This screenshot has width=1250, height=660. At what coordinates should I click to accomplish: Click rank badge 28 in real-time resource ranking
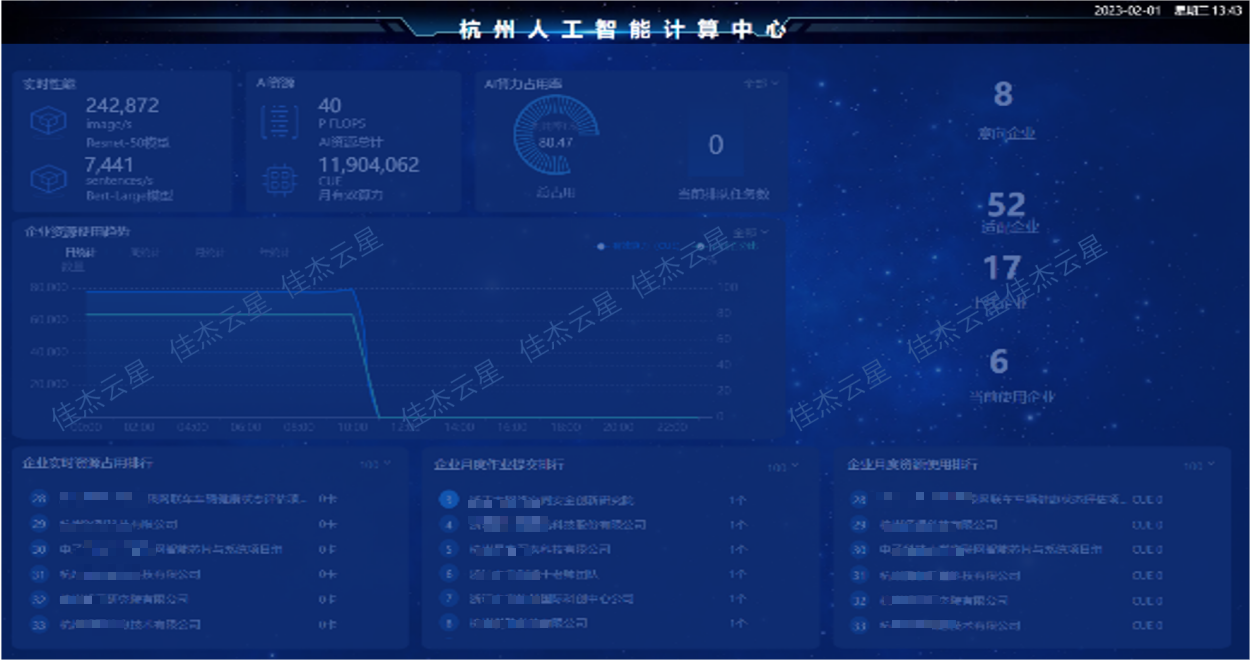click(x=40, y=498)
